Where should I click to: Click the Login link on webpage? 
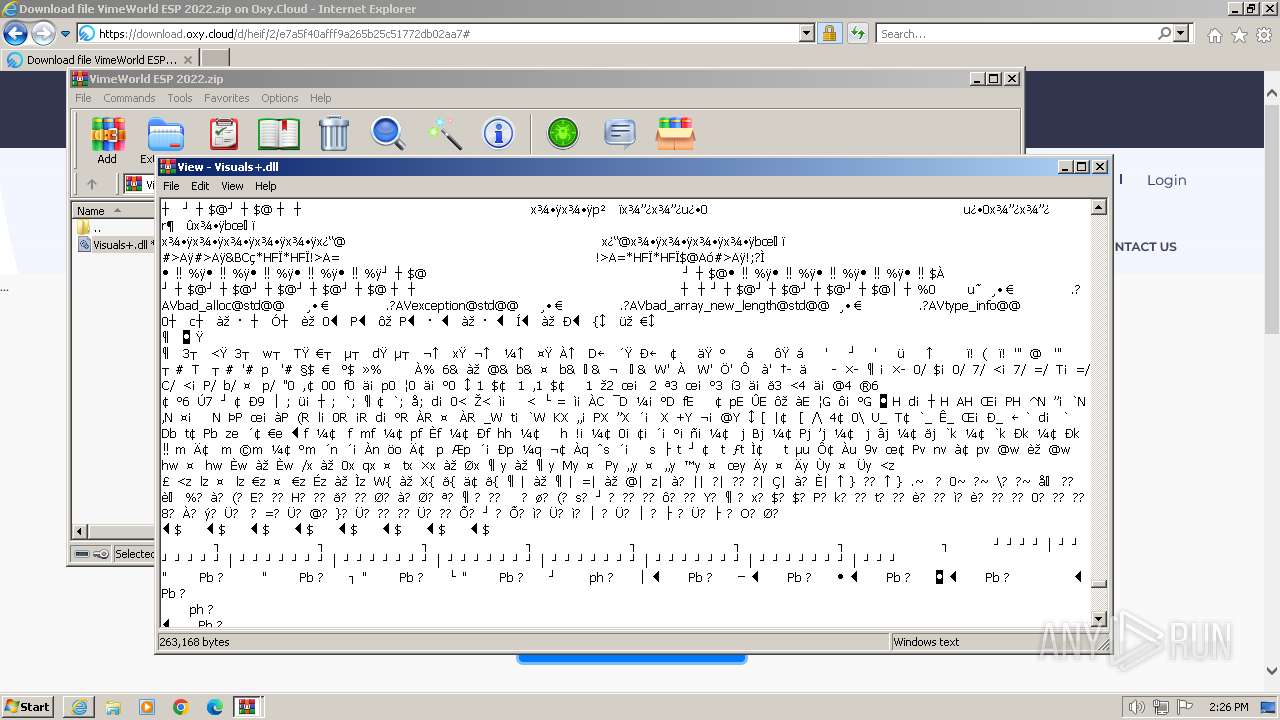point(1166,180)
